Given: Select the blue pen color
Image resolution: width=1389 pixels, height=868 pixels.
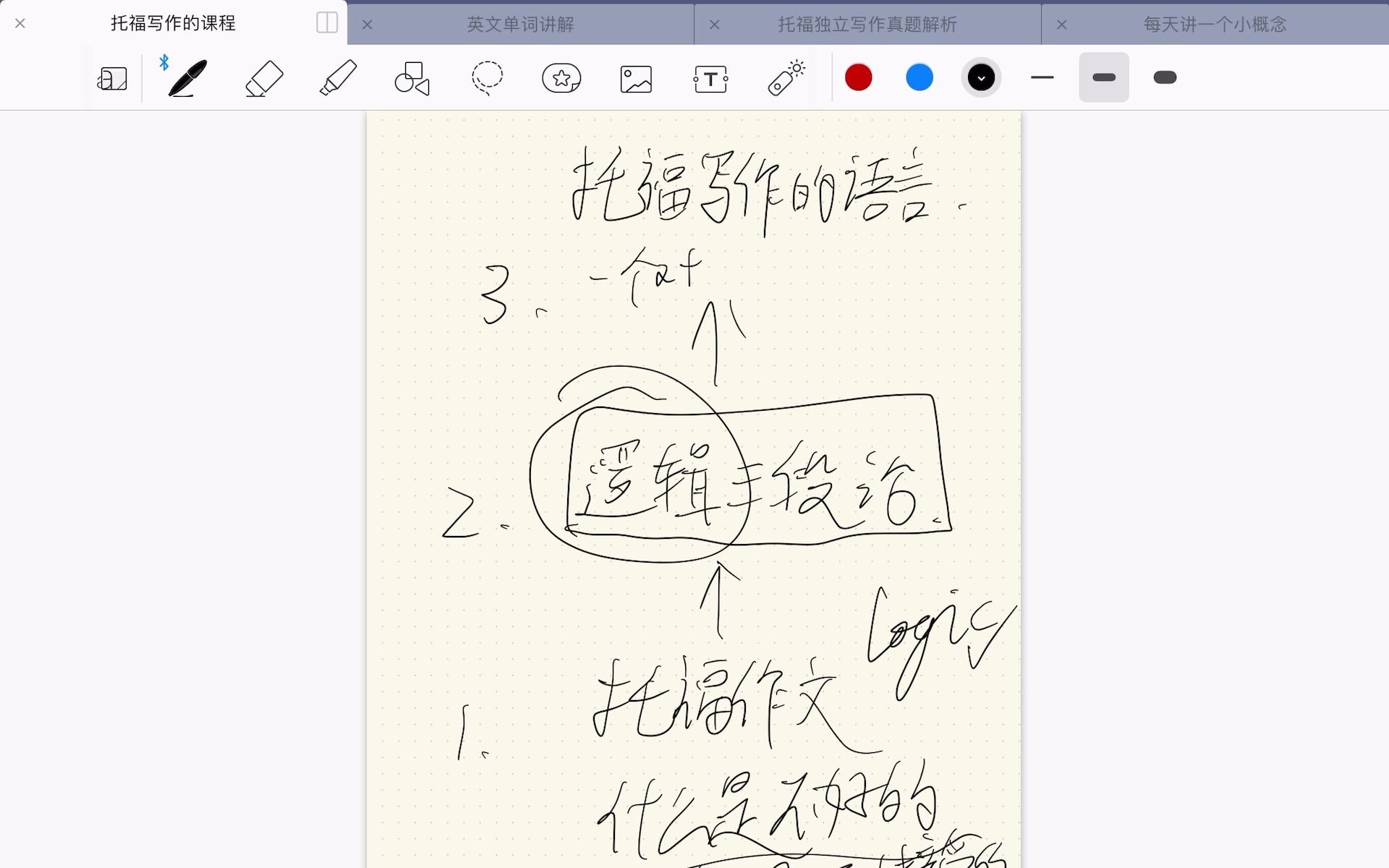Looking at the screenshot, I should click(919, 77).
